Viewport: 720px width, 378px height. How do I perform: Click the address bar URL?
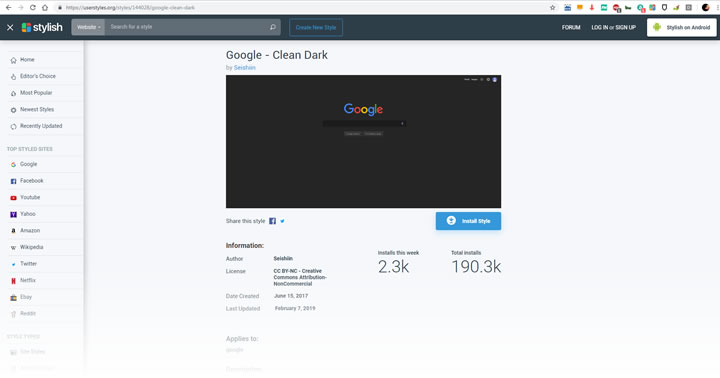pos(130,7)
